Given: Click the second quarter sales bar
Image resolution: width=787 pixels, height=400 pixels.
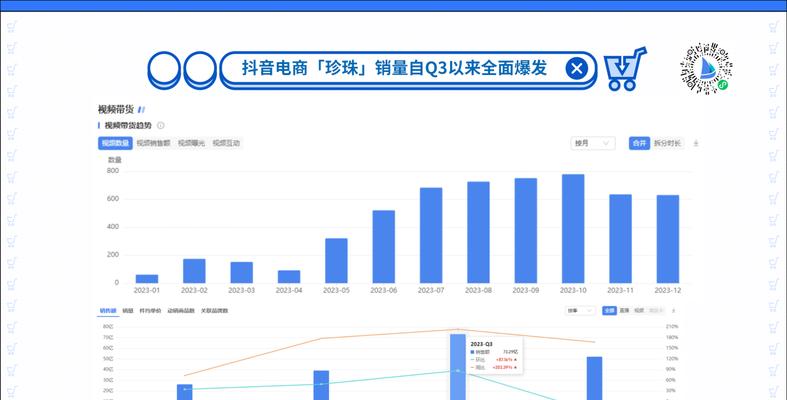Looking at the screenshot, I should click(x=321, y=385).
